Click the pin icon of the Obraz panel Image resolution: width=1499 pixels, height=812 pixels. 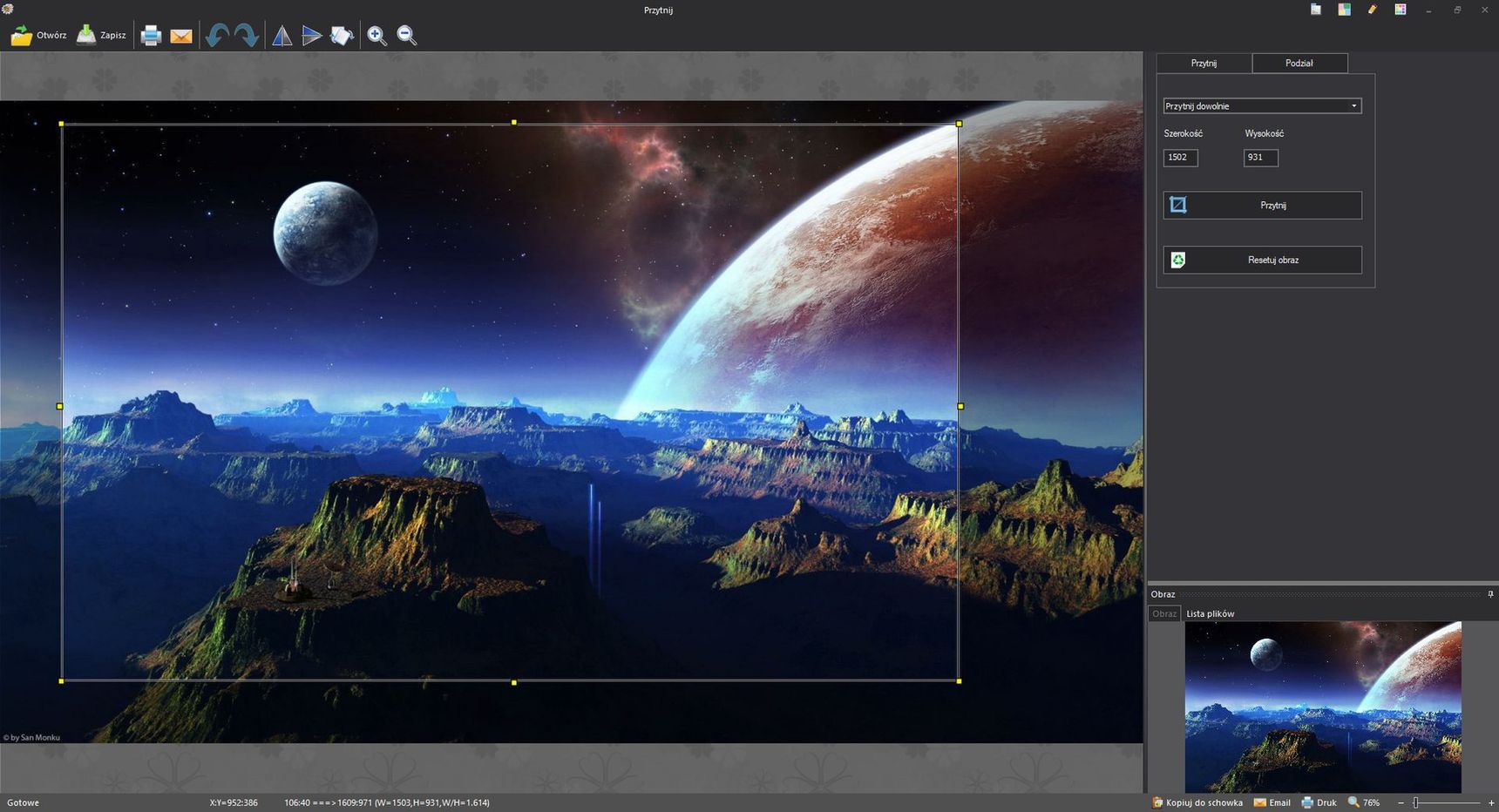pos(1490,594)
